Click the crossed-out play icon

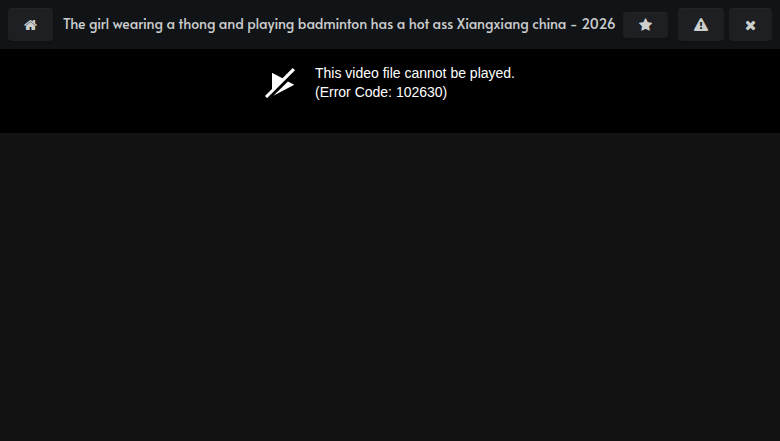click(x=280, y=83)
